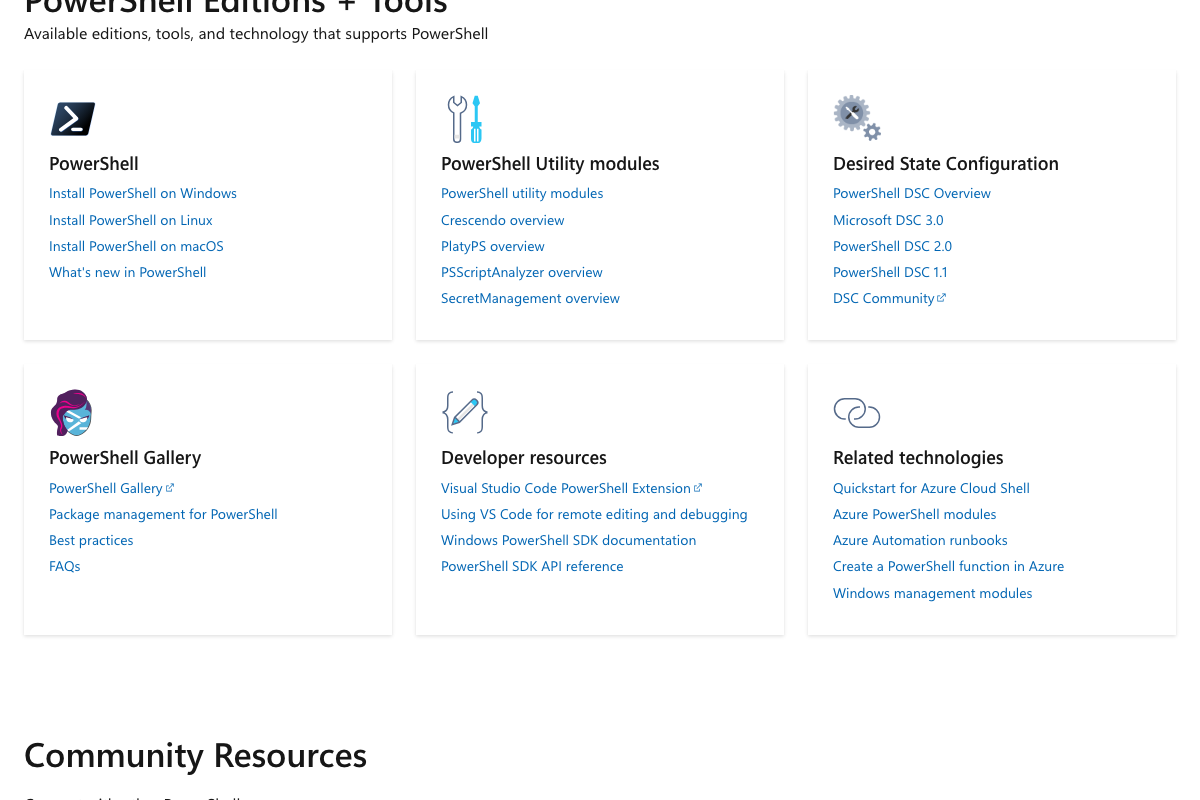Open Best practices link

click(91, 540)
